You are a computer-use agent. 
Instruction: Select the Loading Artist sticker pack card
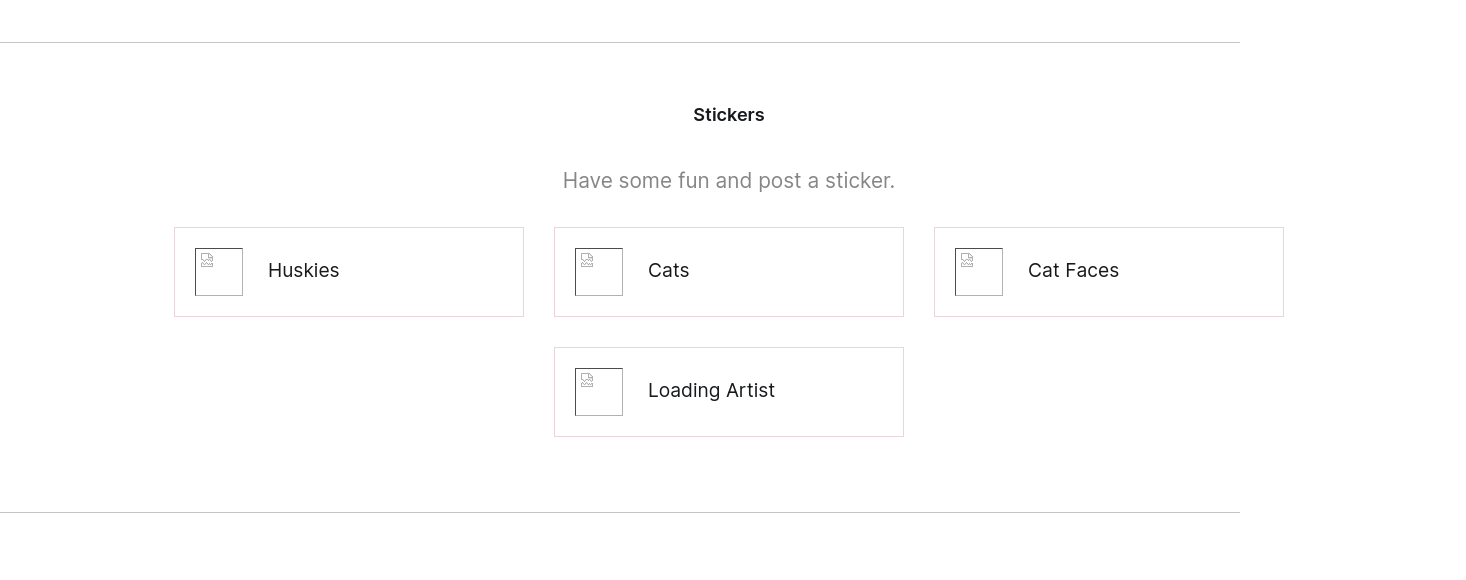point(729,392)
